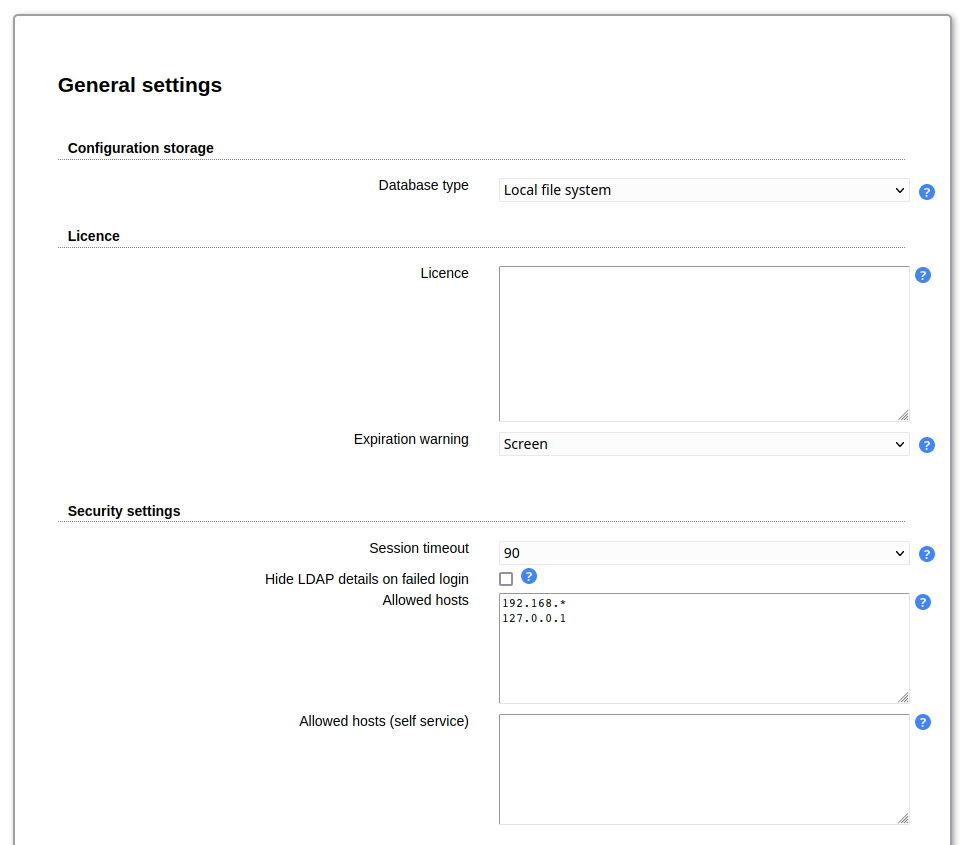Click the 127.0.0.1 entry line

click(x=534, y=619)
